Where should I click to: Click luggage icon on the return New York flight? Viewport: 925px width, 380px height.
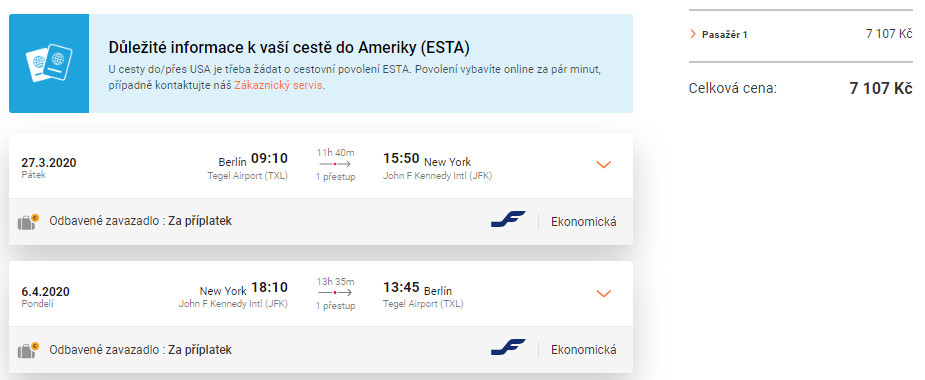[28, 350]
